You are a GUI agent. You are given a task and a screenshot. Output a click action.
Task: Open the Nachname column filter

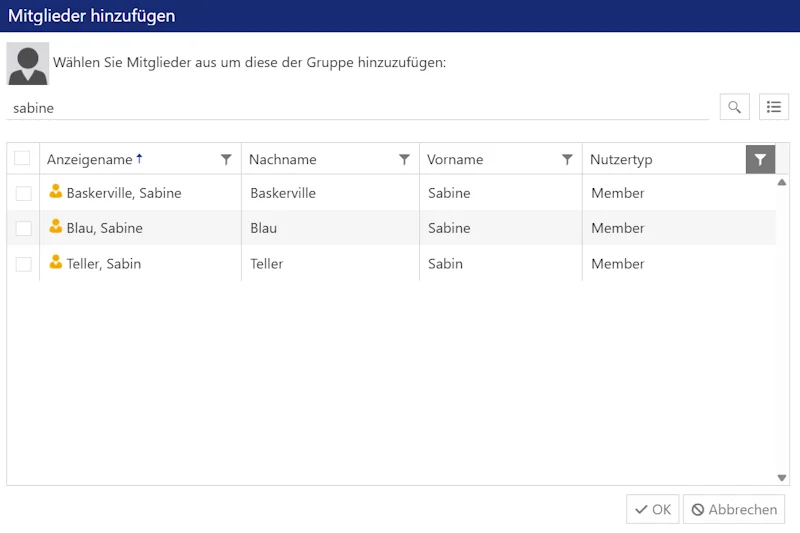pos(404,160)
